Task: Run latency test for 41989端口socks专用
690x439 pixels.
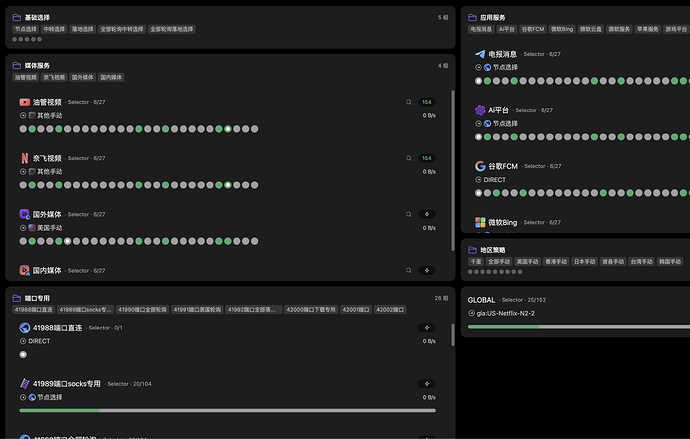Action: click(x=426, y=384)
